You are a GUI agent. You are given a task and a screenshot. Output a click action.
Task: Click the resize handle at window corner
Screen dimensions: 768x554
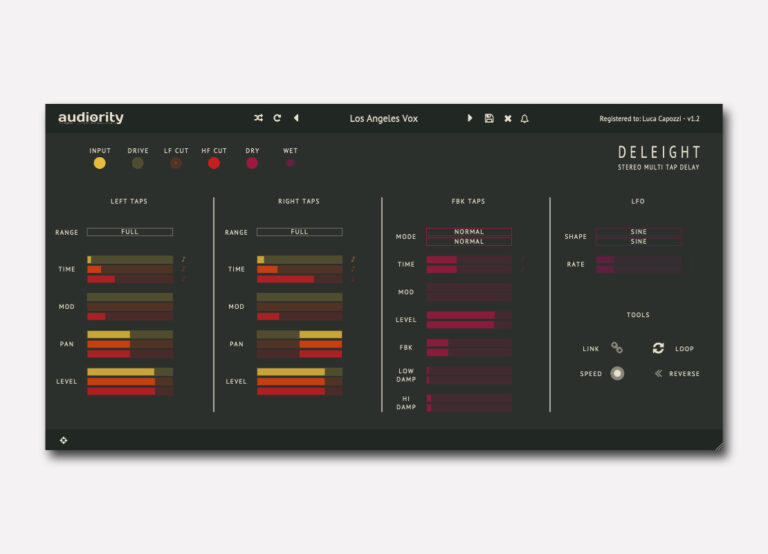(x=719, y=446)
